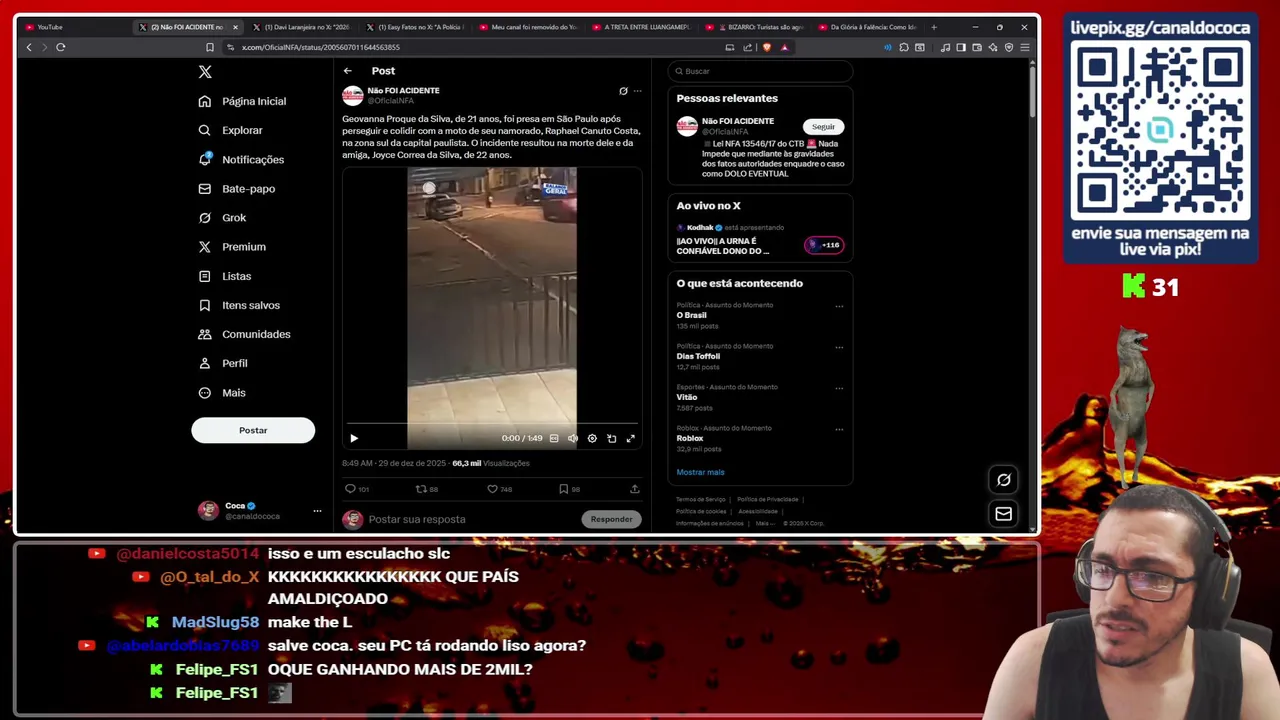The image size is (1280, 720).
Task: Open video playback settings gear
Action: [592, 438]
